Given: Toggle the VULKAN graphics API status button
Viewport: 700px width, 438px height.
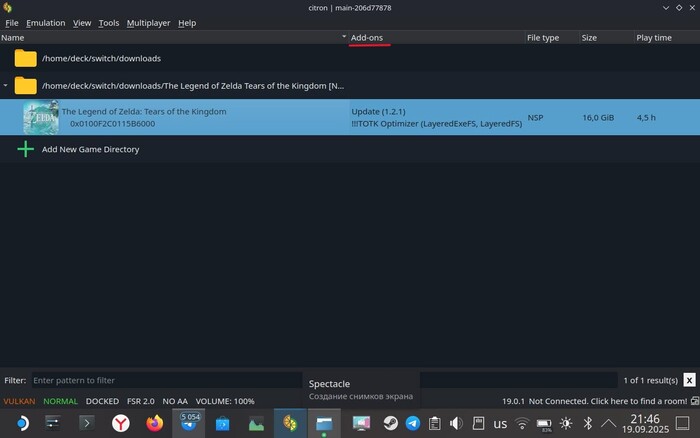Looking at the screenshot, I should 21,401.
